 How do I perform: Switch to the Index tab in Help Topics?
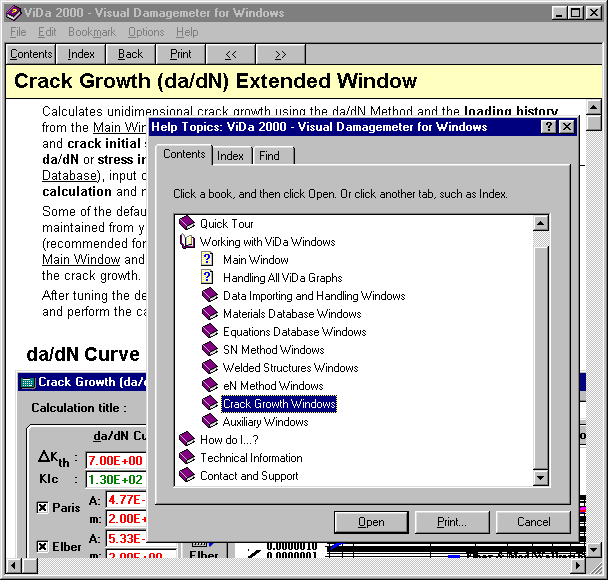230,156
